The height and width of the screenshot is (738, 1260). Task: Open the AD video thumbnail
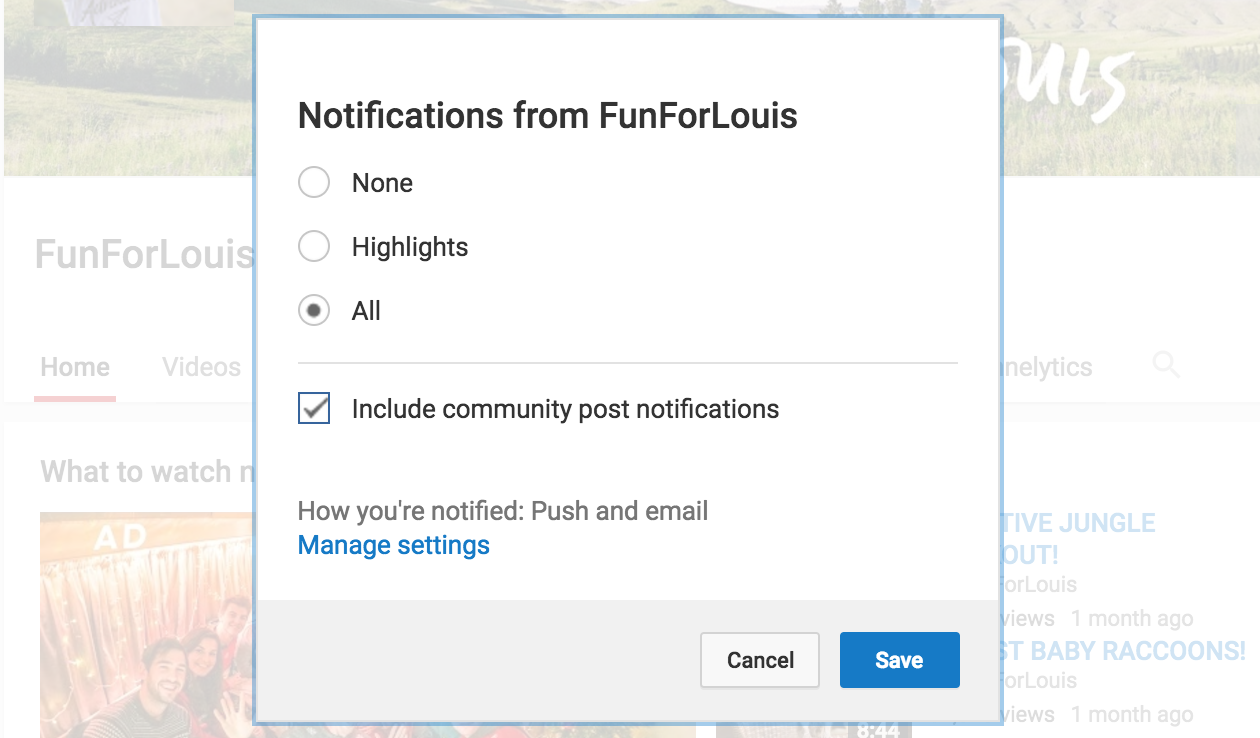tap(147, 625)
